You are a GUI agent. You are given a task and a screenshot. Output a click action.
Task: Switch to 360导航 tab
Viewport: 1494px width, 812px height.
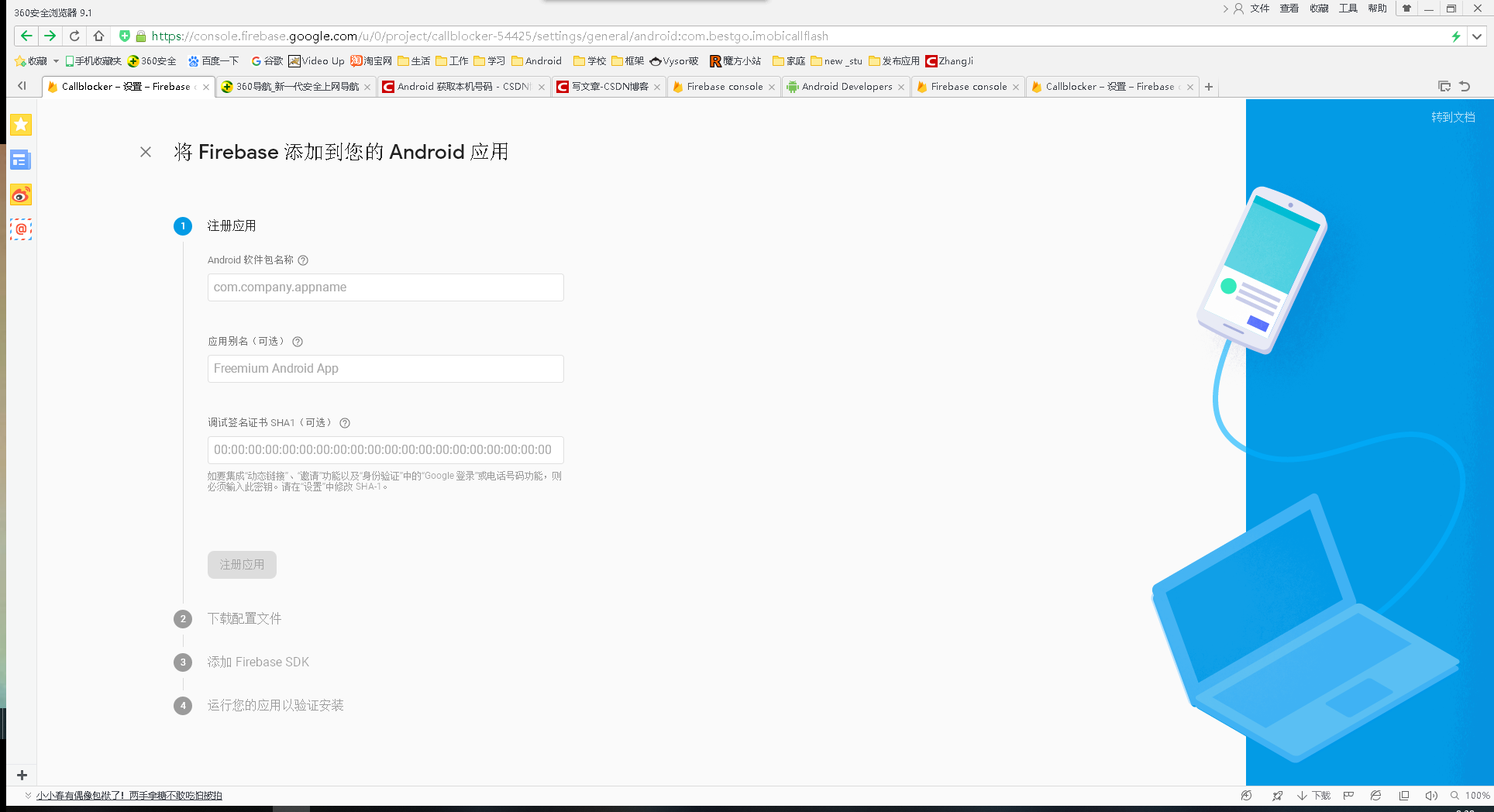point(297,87)
